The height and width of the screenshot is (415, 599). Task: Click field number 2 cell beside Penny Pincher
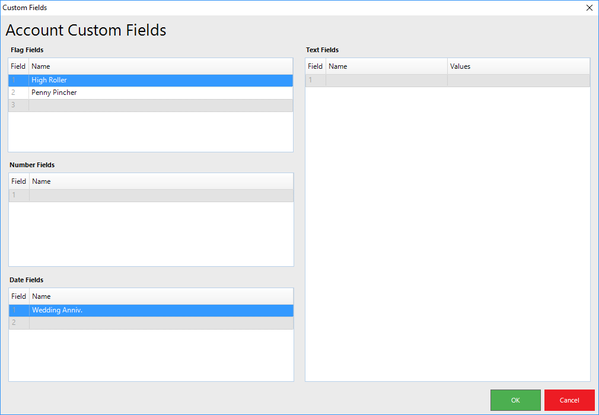[18, 93]
